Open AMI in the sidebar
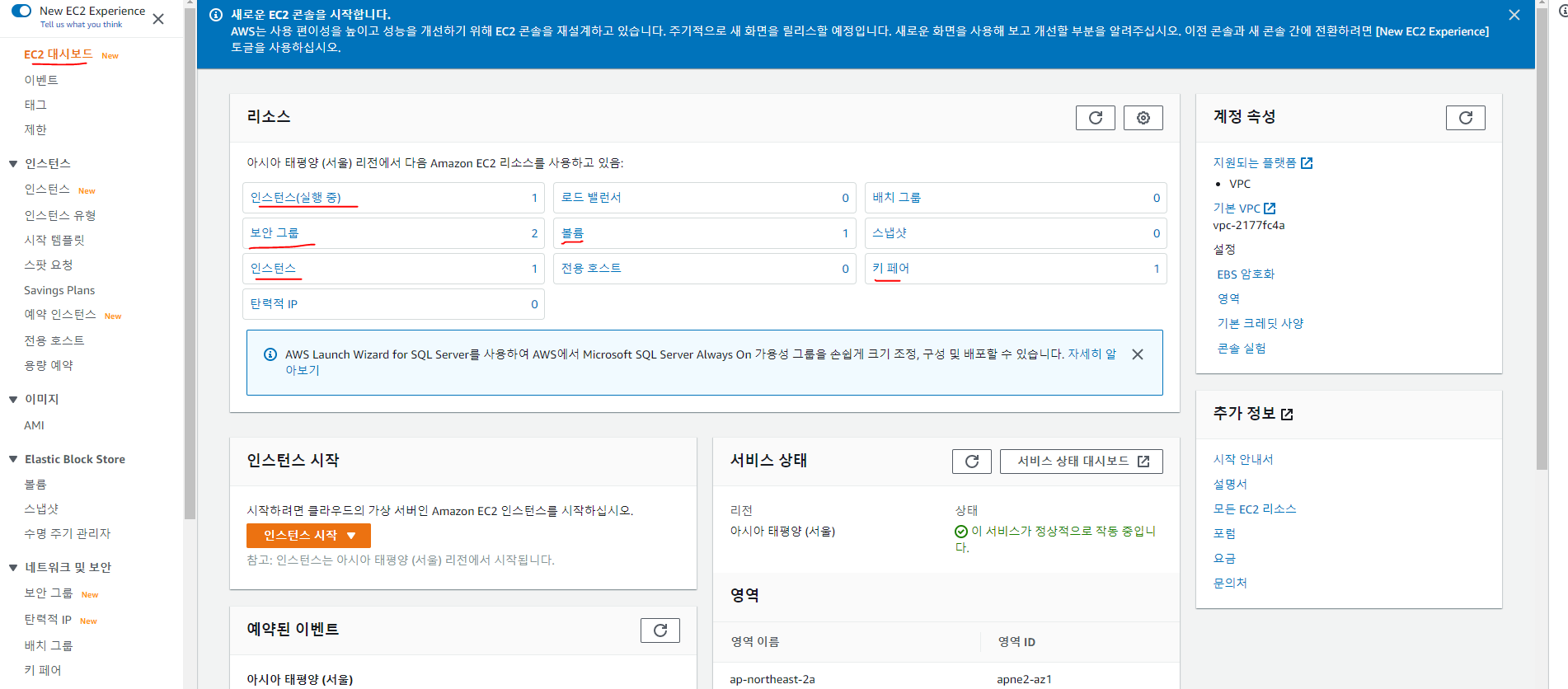 pos(34,425)
